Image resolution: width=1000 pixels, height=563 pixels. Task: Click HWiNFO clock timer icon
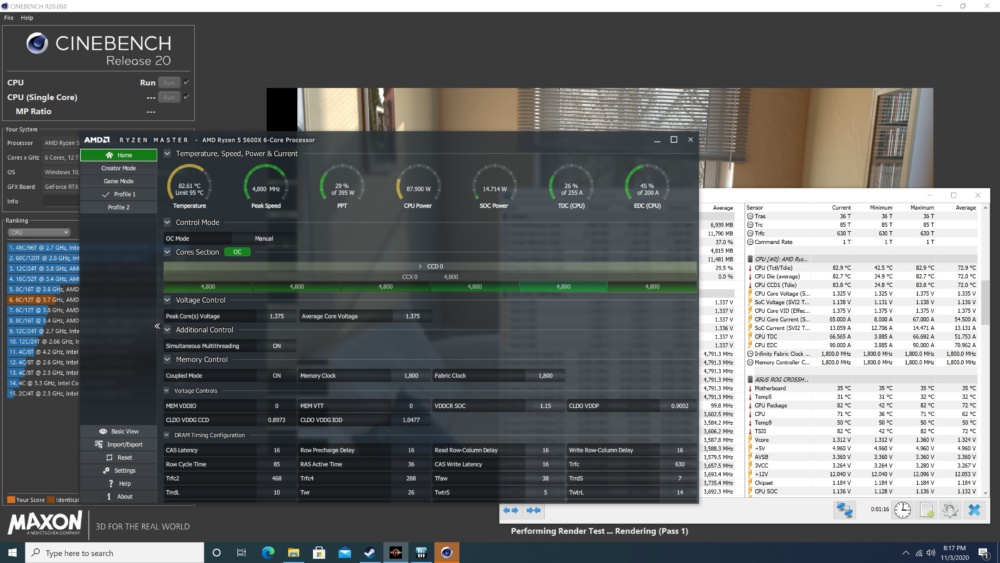[902, 509]
